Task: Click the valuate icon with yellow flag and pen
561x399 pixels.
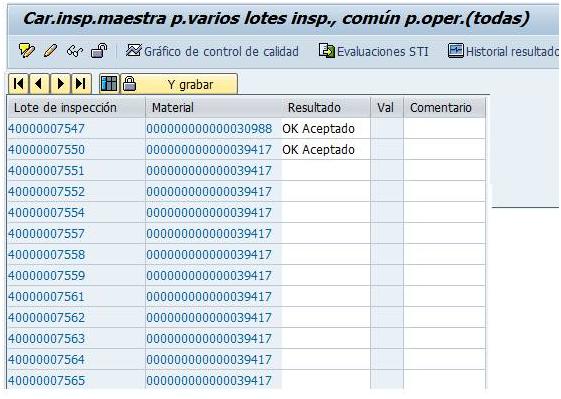Action: point(26,51)
